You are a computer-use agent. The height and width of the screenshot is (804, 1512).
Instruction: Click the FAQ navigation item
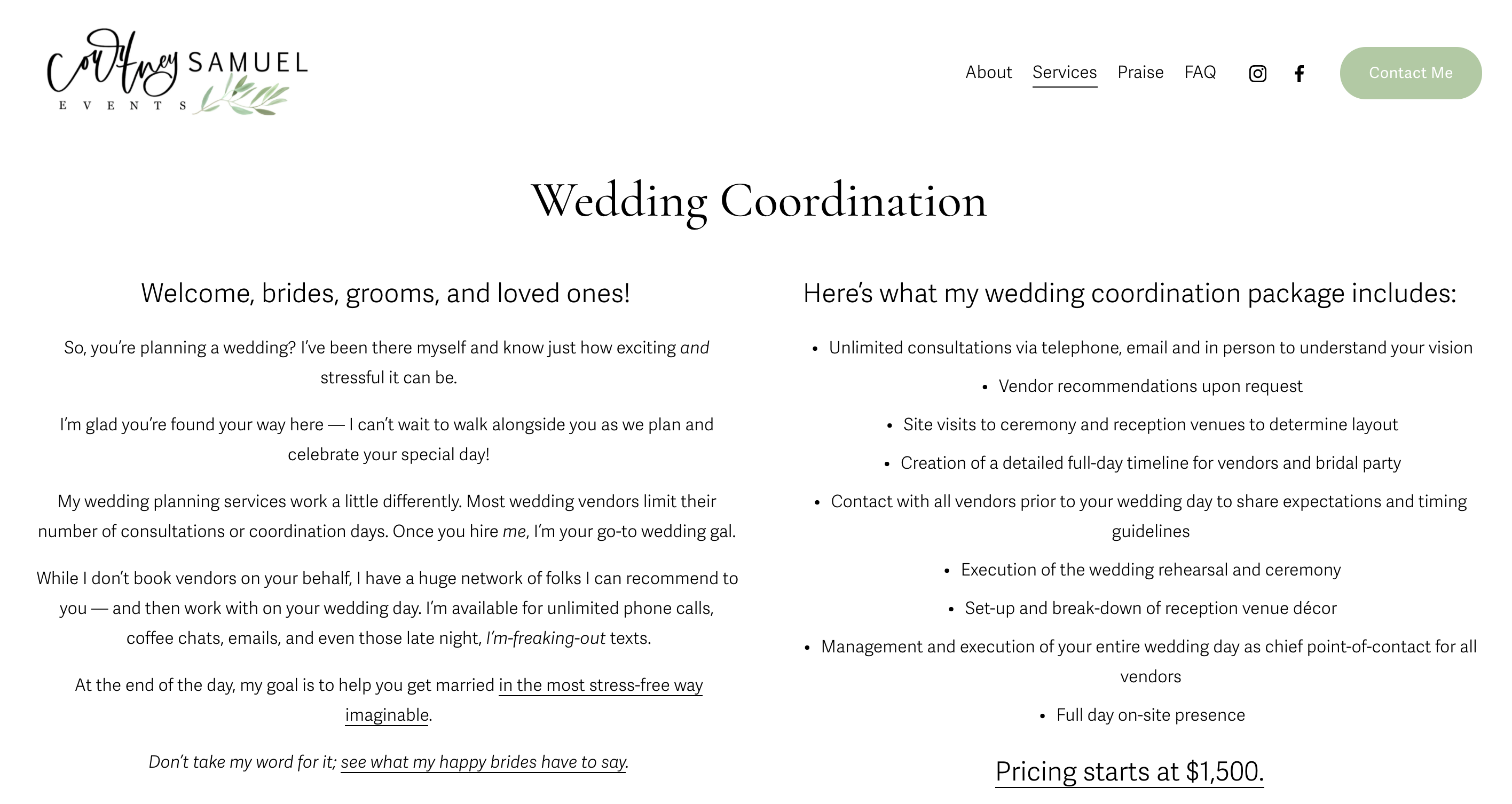point(1201,71)
